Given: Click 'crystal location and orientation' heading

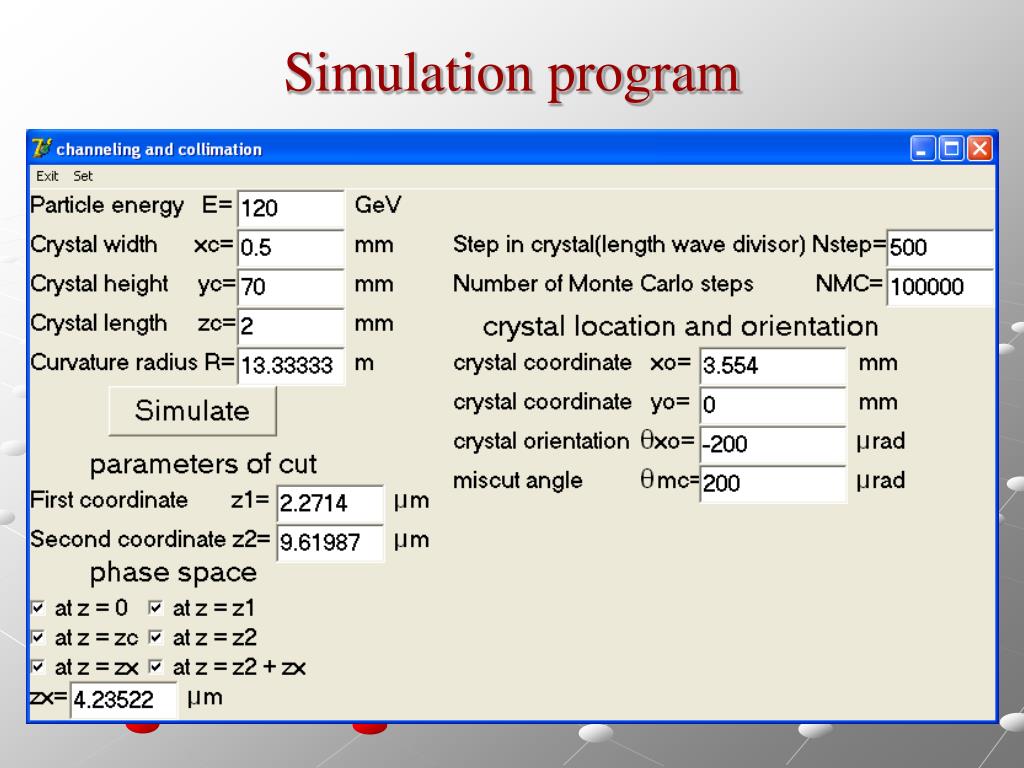Looking at the screenshot, I should (x=680, y=326).
